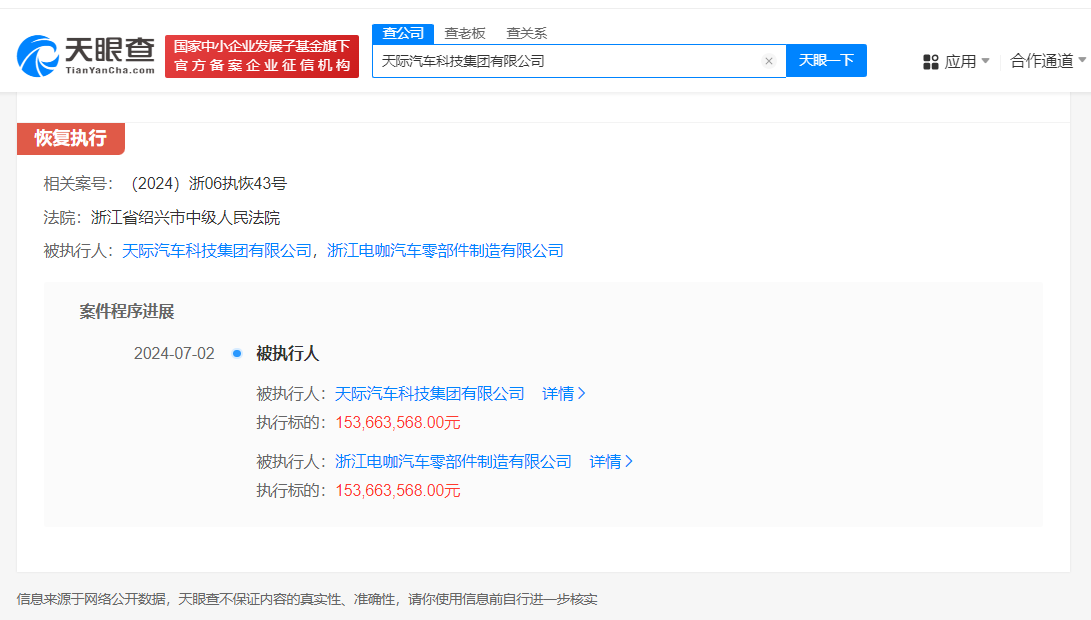Image resolution: width=1091 pixels, height=620 pixels.
Task: Switch to the 查老板 tab
Action: [x=466, y=33]
